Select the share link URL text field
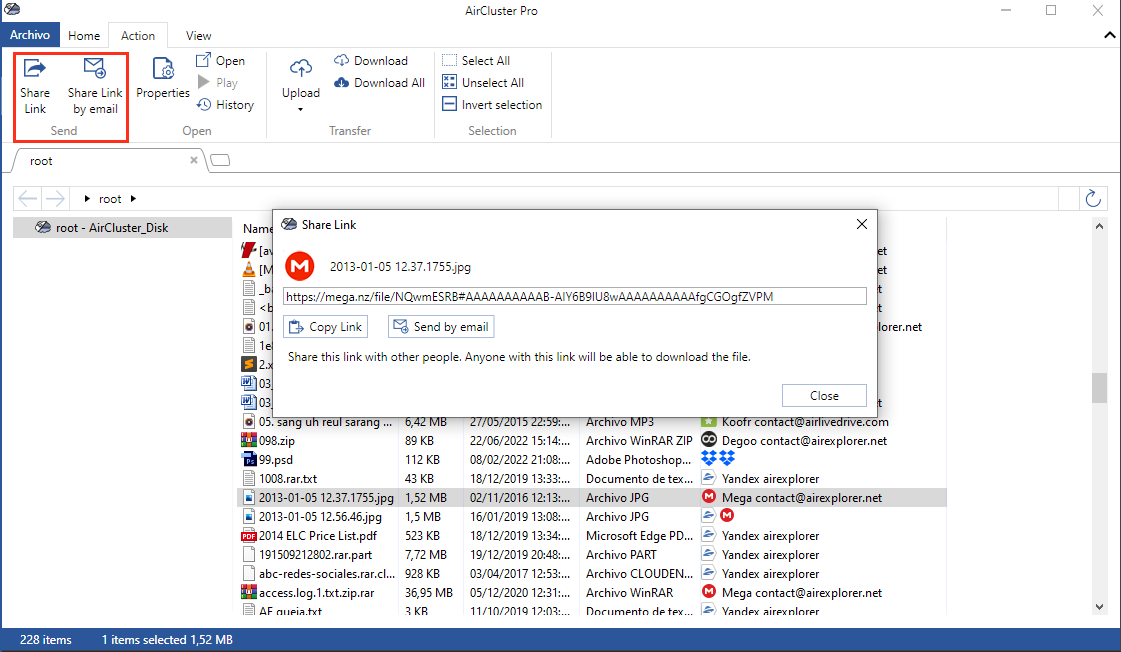 575,295
